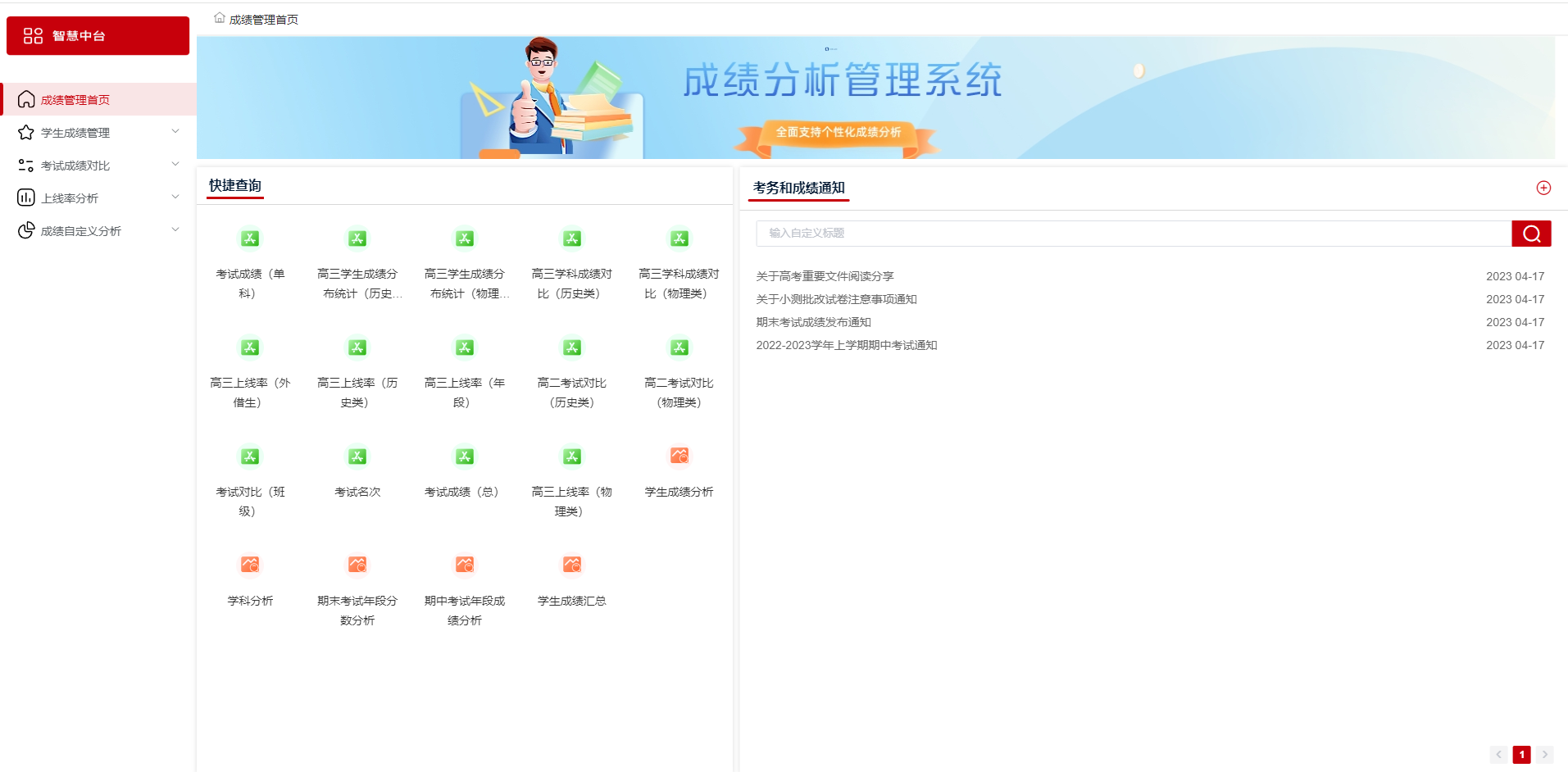Open the 学科分析 chart icon
Viewport: 1568px width, 772px height.
[x=250, y=565]
